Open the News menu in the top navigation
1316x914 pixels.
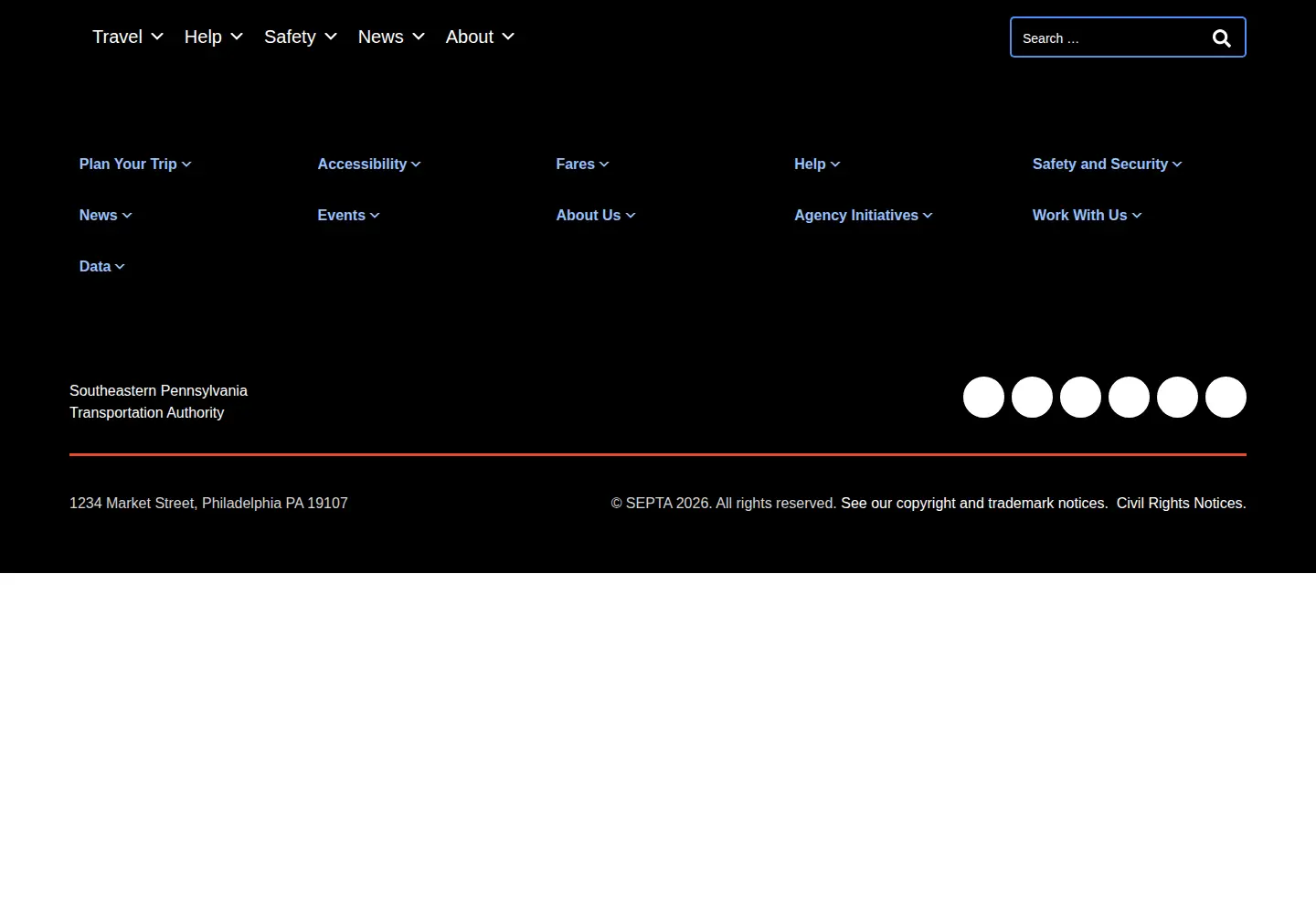pos(391,37)
